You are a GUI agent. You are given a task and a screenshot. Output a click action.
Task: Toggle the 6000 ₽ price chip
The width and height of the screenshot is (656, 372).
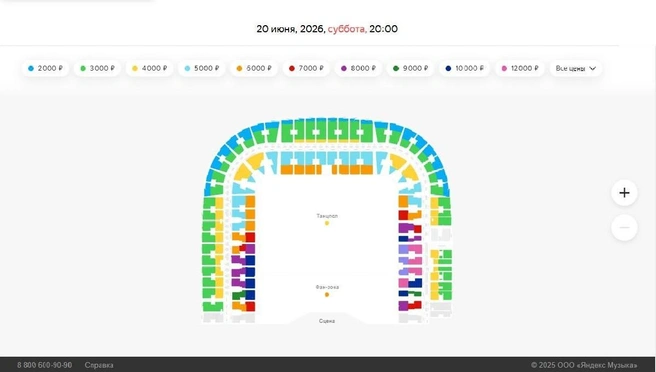click(x=254, y=68)
